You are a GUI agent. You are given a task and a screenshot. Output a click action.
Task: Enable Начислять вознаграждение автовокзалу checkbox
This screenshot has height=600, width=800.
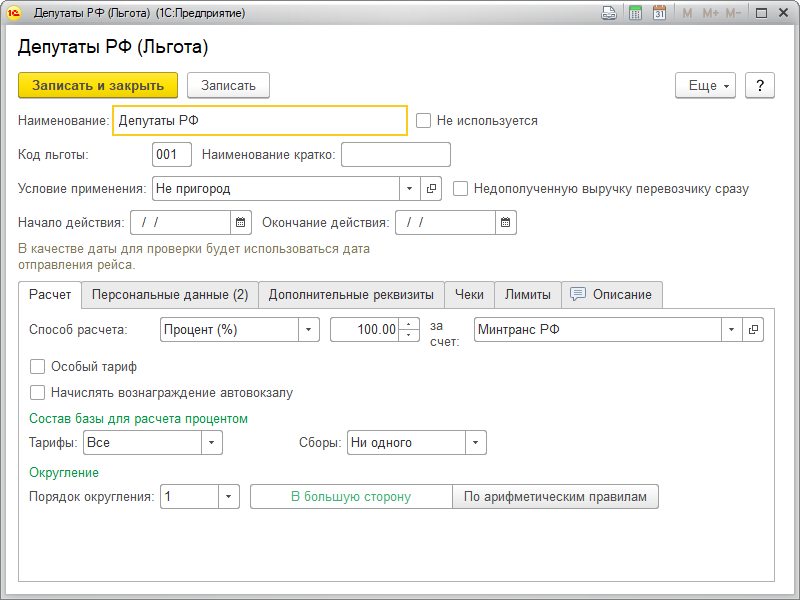tap(38, 393)
